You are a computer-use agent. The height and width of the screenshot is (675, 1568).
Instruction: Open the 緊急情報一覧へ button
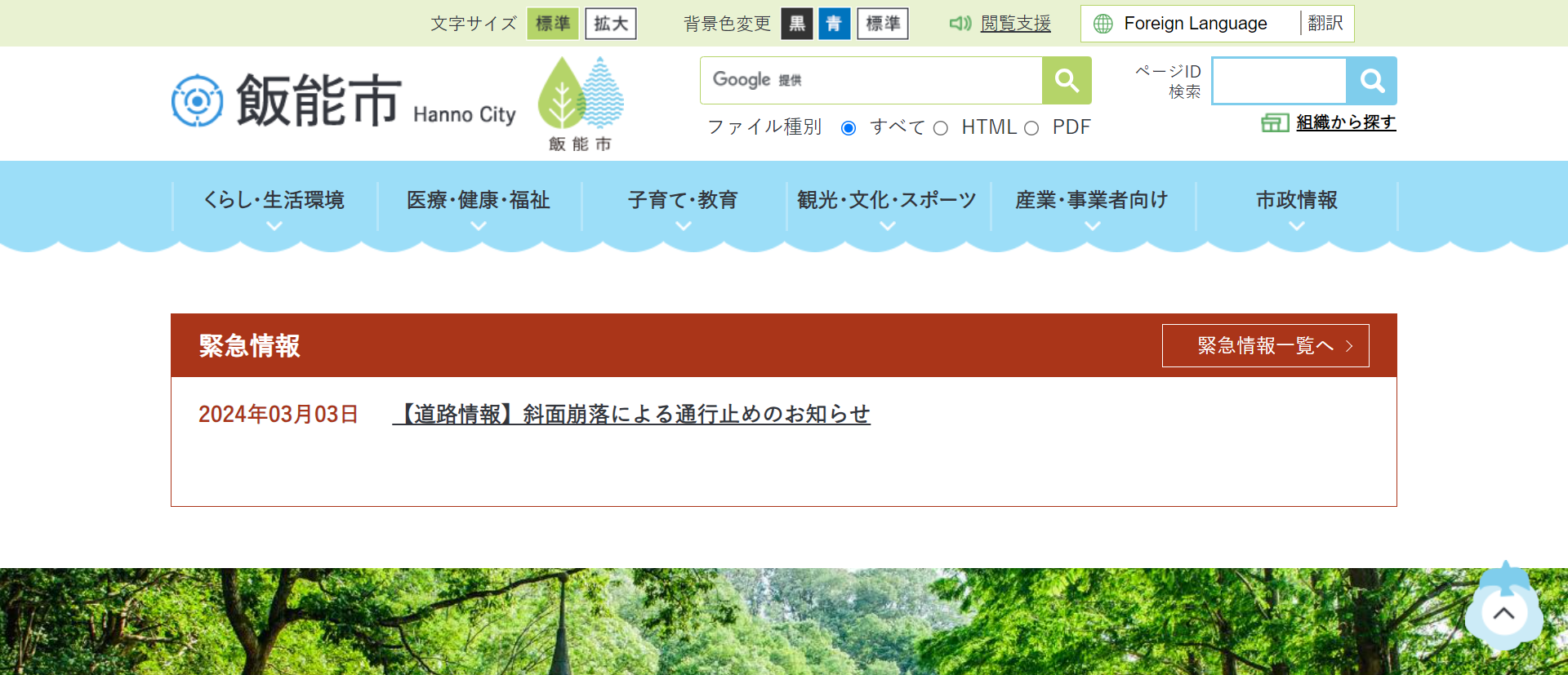pos(1266,346)
